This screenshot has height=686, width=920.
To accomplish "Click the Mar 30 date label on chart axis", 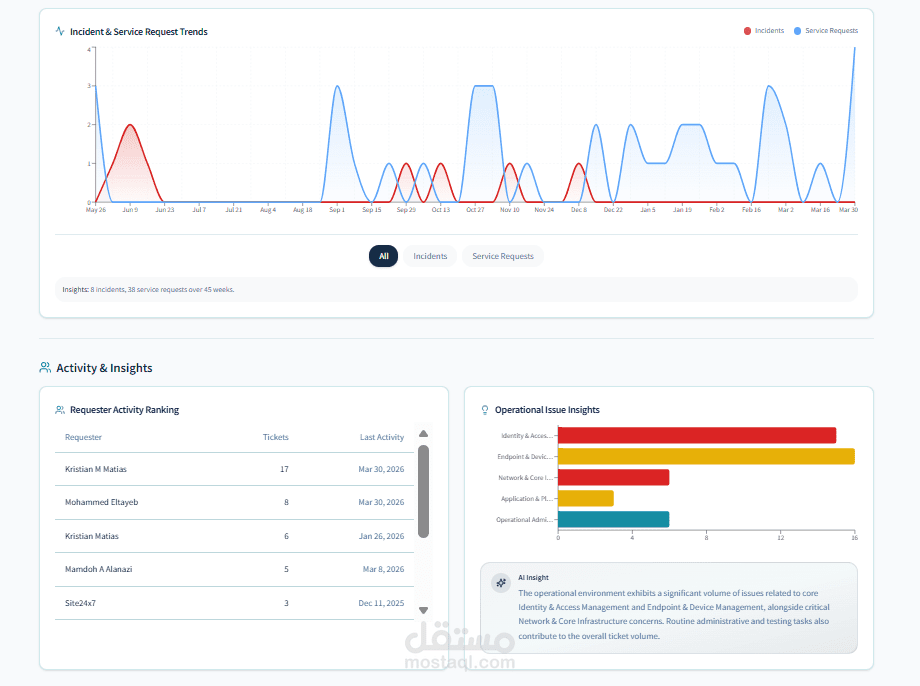I will coord(848,209).
